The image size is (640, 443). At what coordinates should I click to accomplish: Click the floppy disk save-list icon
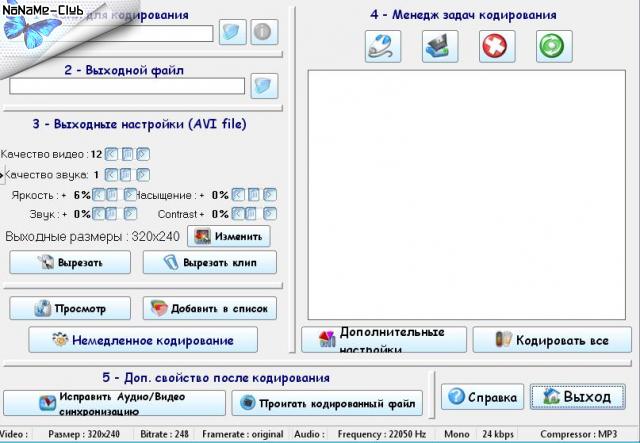437,47
